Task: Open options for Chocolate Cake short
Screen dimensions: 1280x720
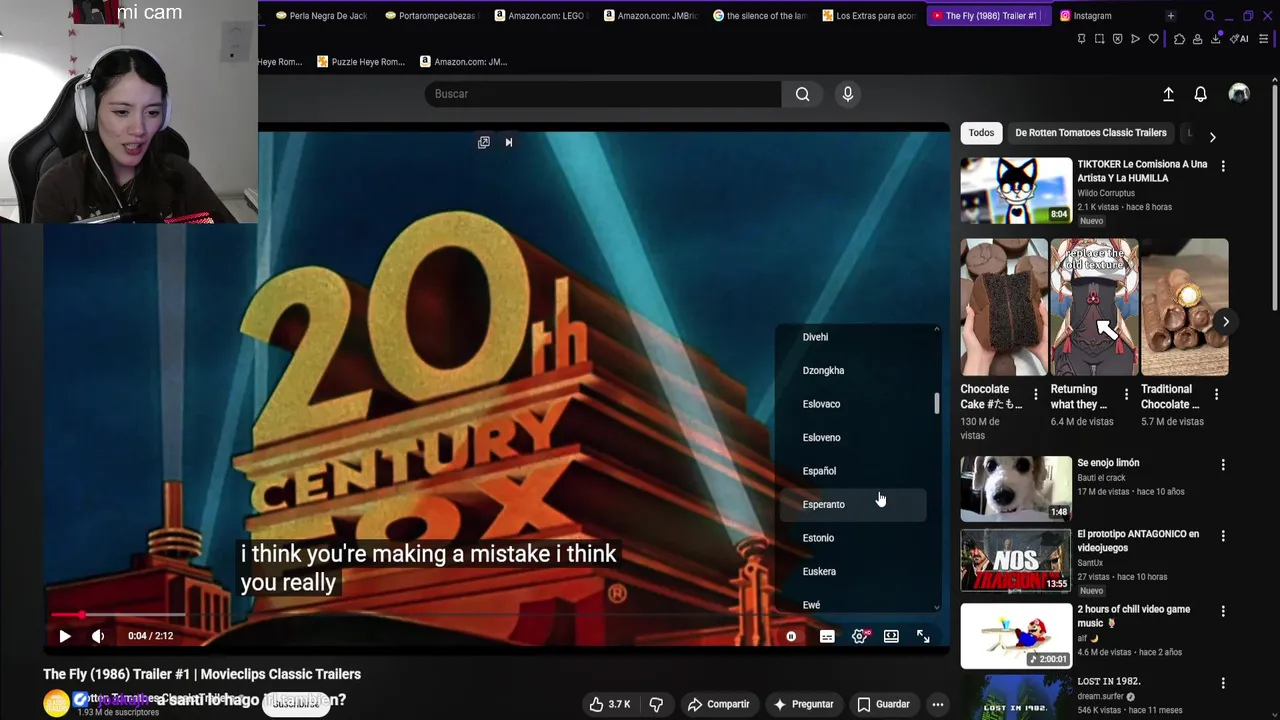Action: [x=1036, y=394]
